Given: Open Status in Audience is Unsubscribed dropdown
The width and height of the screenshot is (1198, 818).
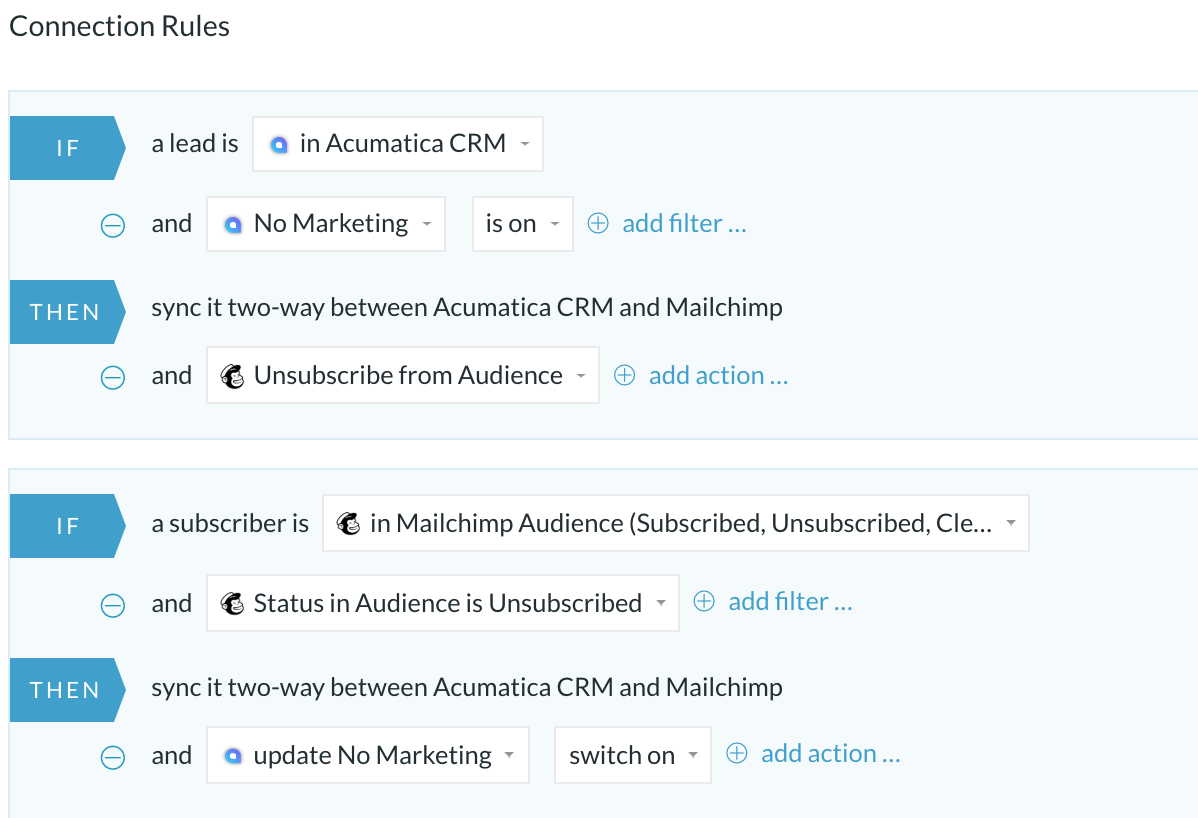Looking at the screenshot, I should tap(443, 603).
